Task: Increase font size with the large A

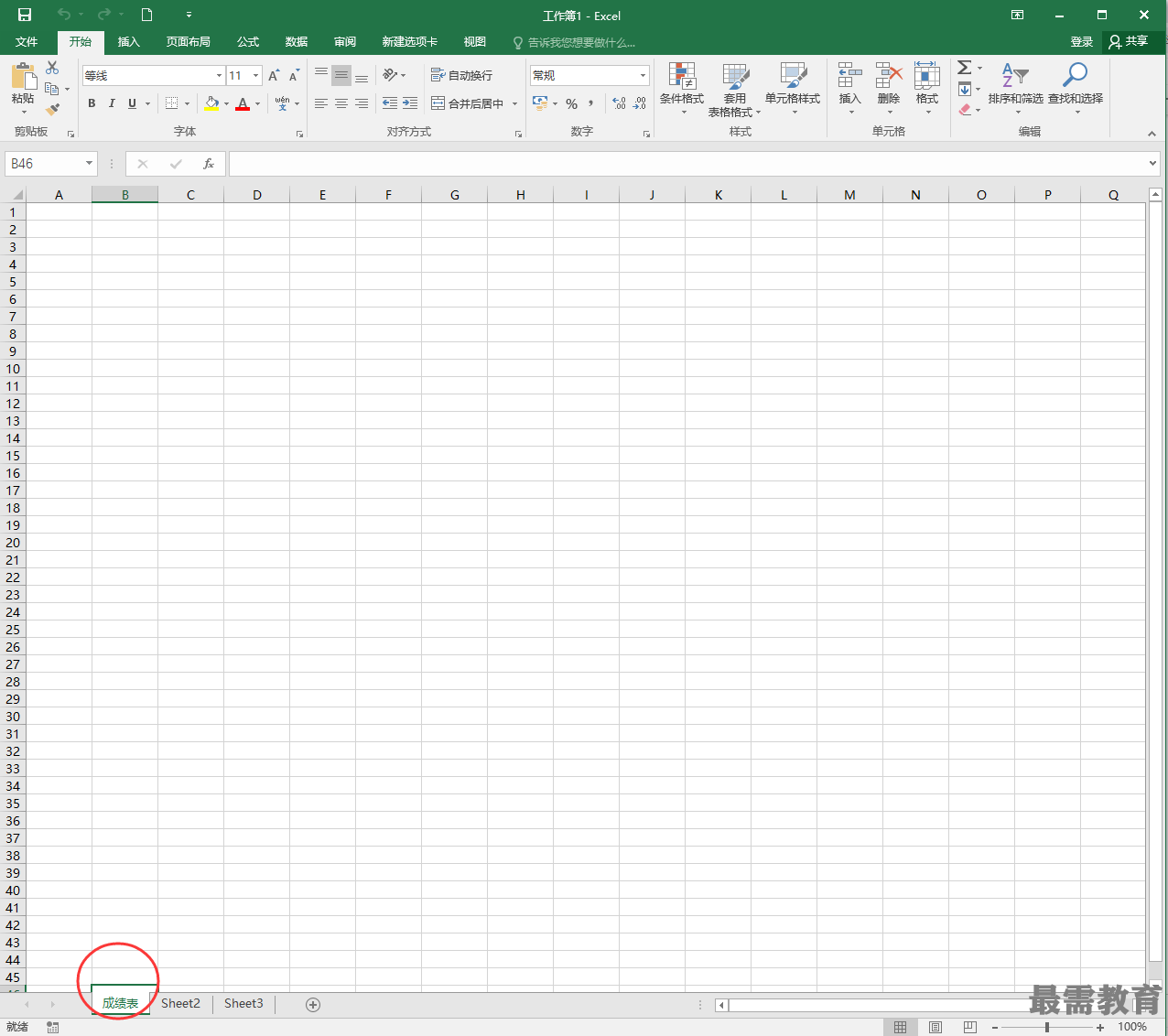Action: tap(274, 75)
